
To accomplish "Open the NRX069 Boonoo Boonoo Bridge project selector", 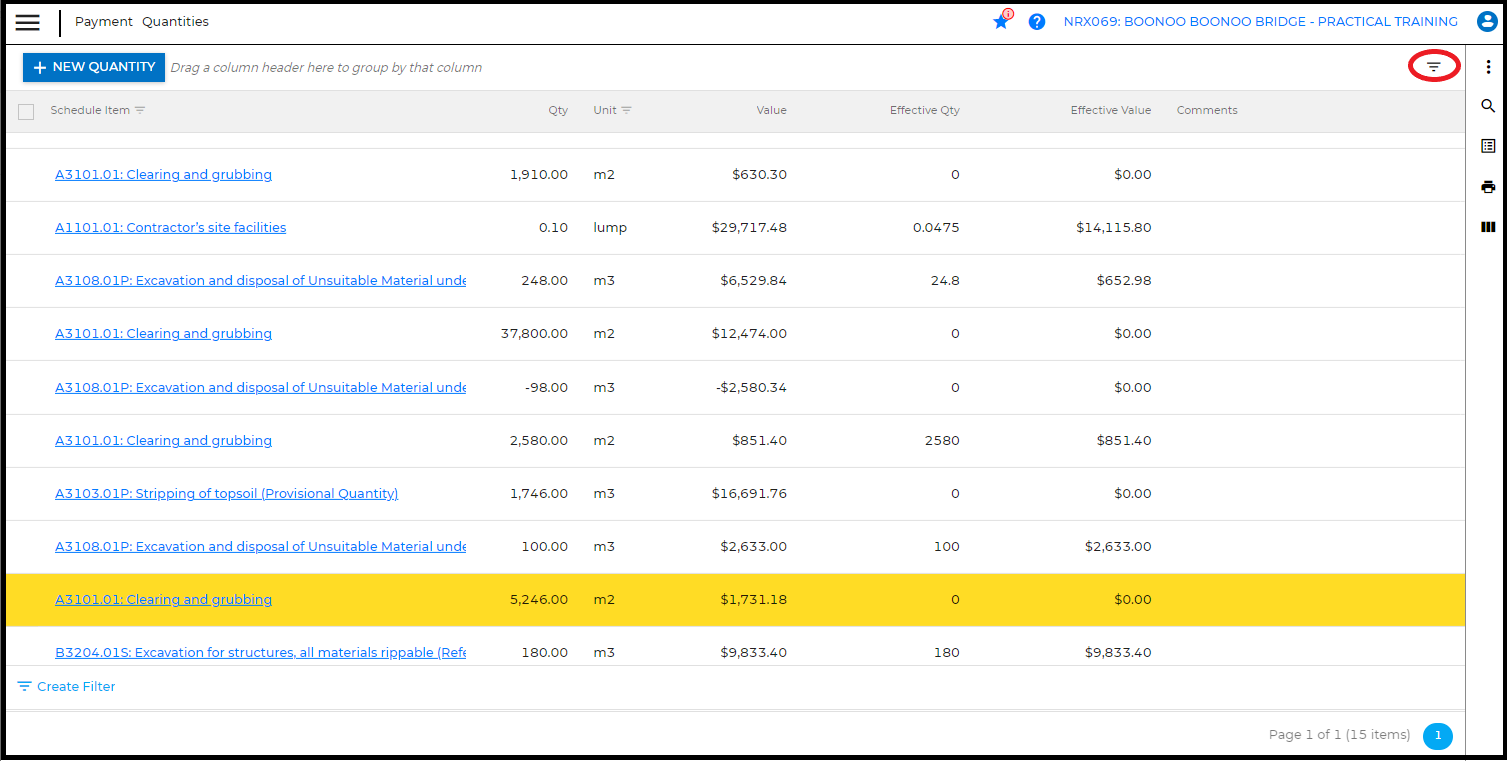I will pos(1260,22).
